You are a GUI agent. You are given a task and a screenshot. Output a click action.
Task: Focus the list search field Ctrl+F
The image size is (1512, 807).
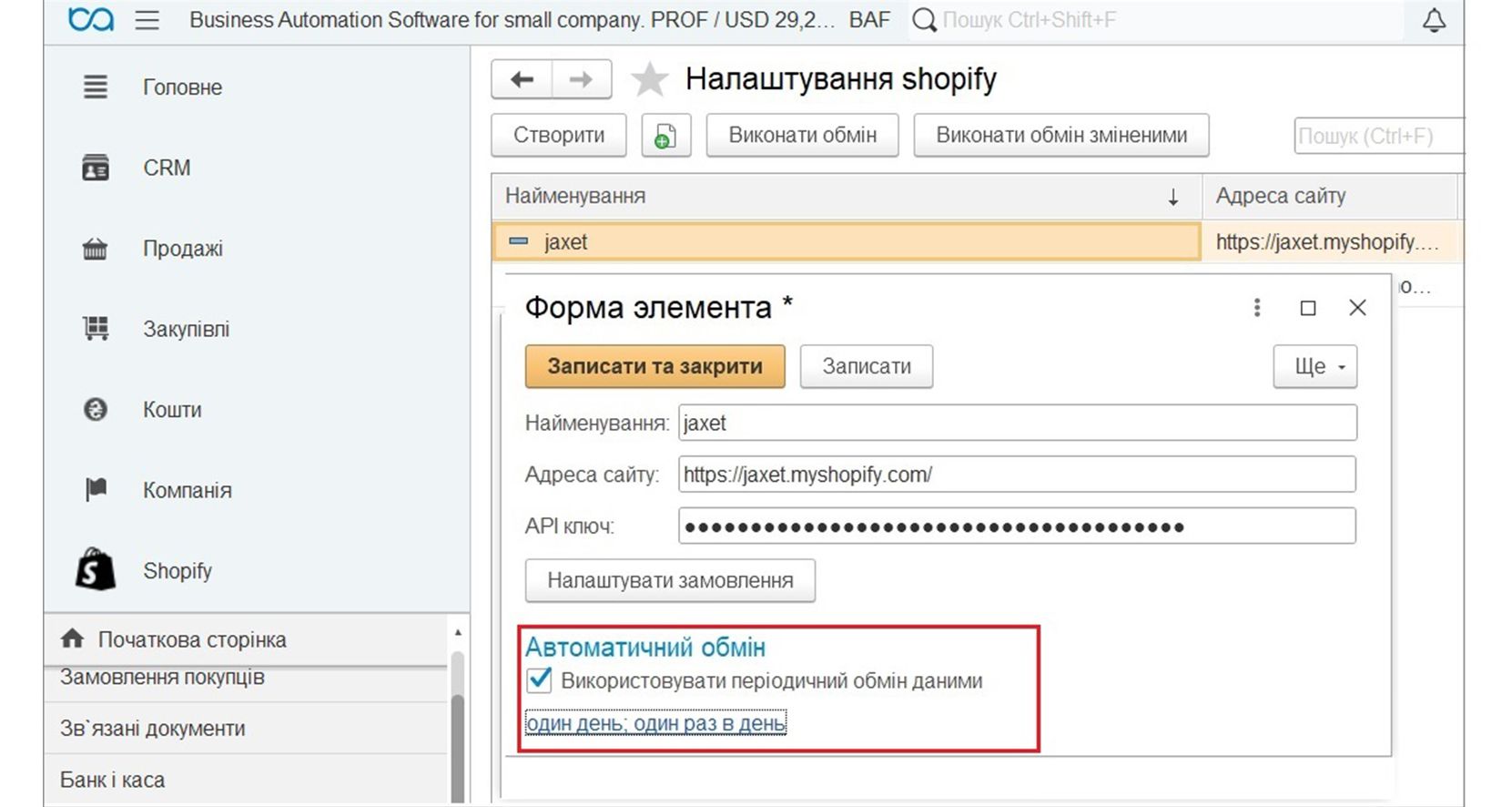click(x=1378, y=136)
